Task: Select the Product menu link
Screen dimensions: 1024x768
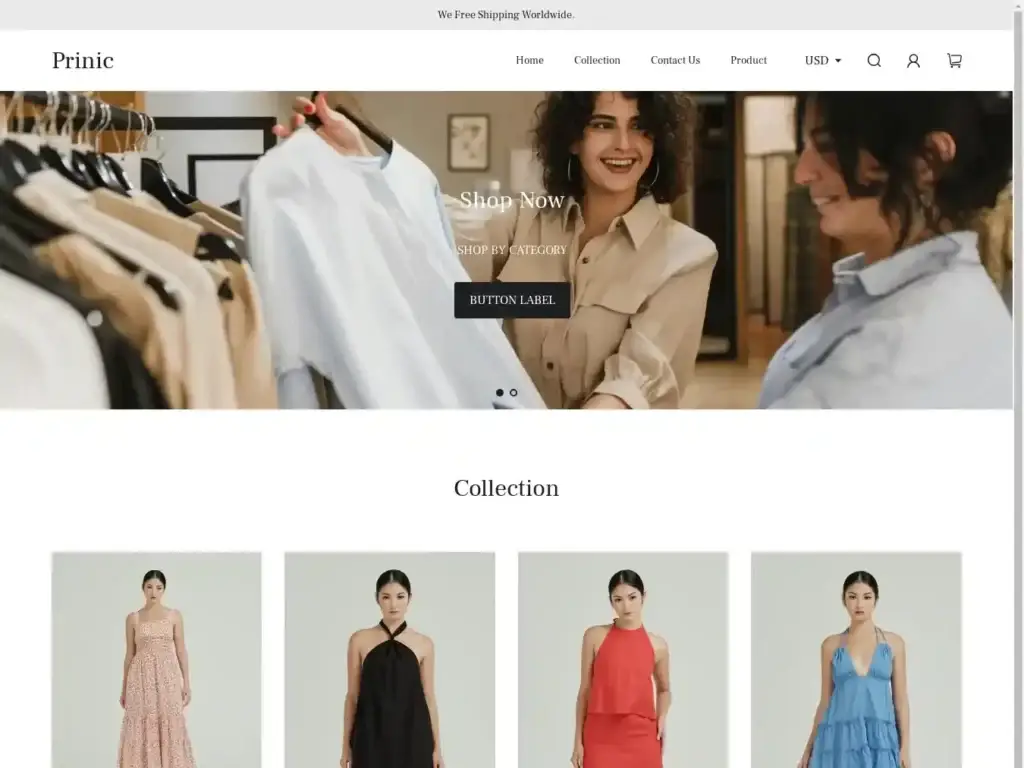Action: [748, 61]
